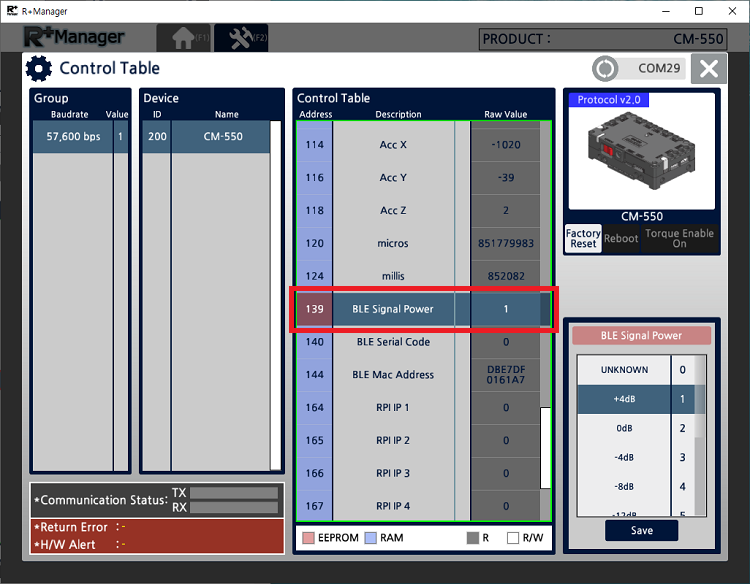
Task: Select the UNKNOWN signal power option
Action: pos(624,370)
